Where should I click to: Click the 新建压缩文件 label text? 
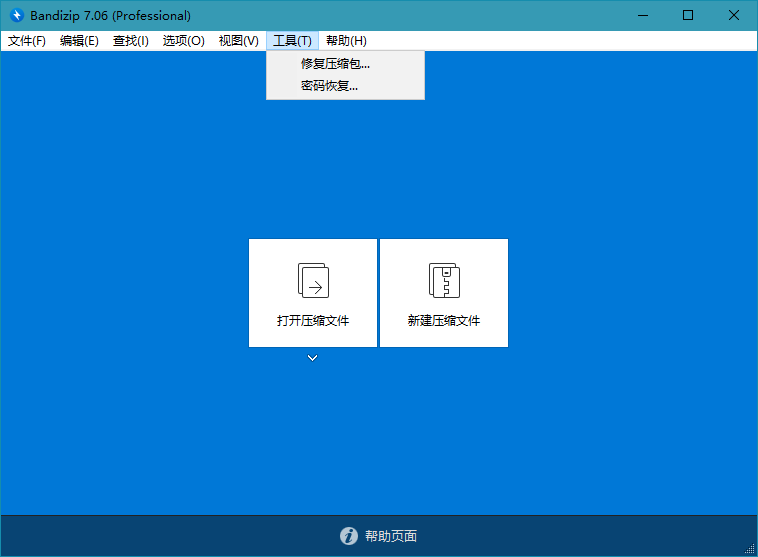tap(444, 321)
